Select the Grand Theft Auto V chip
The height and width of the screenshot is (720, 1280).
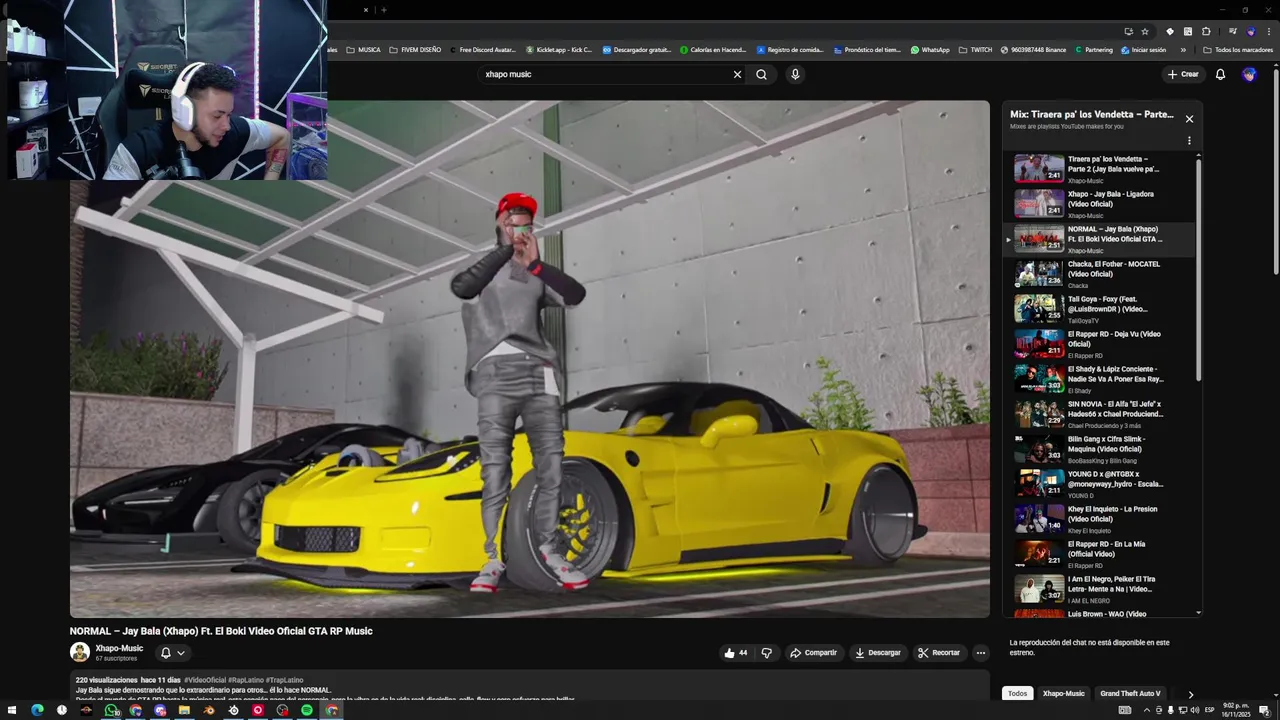point(1130,693)
